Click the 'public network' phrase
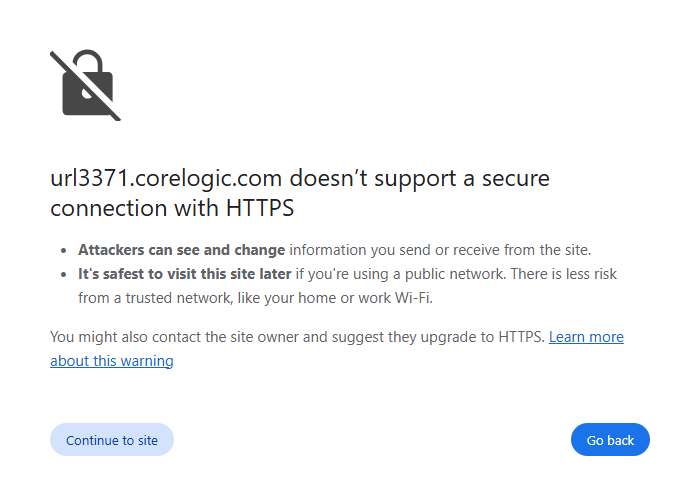This screenshot has width=694, height=482. pyautogui.click(x=455, y=274)
